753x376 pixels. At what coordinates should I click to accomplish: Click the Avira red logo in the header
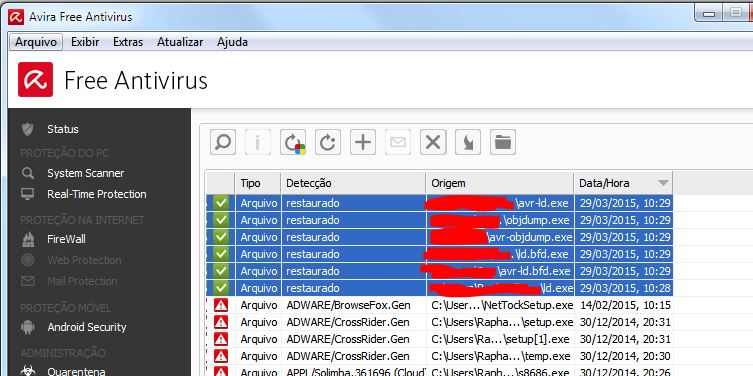36,79
